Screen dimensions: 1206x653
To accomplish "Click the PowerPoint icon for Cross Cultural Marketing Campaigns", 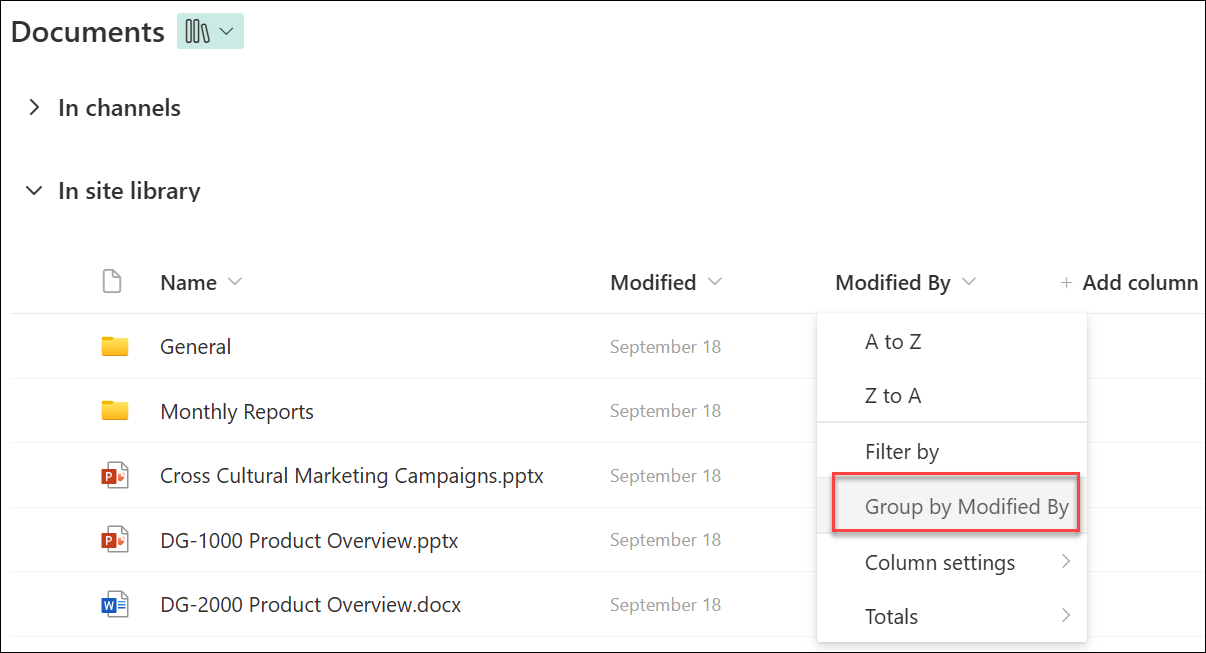I will (x=114, y=475).
